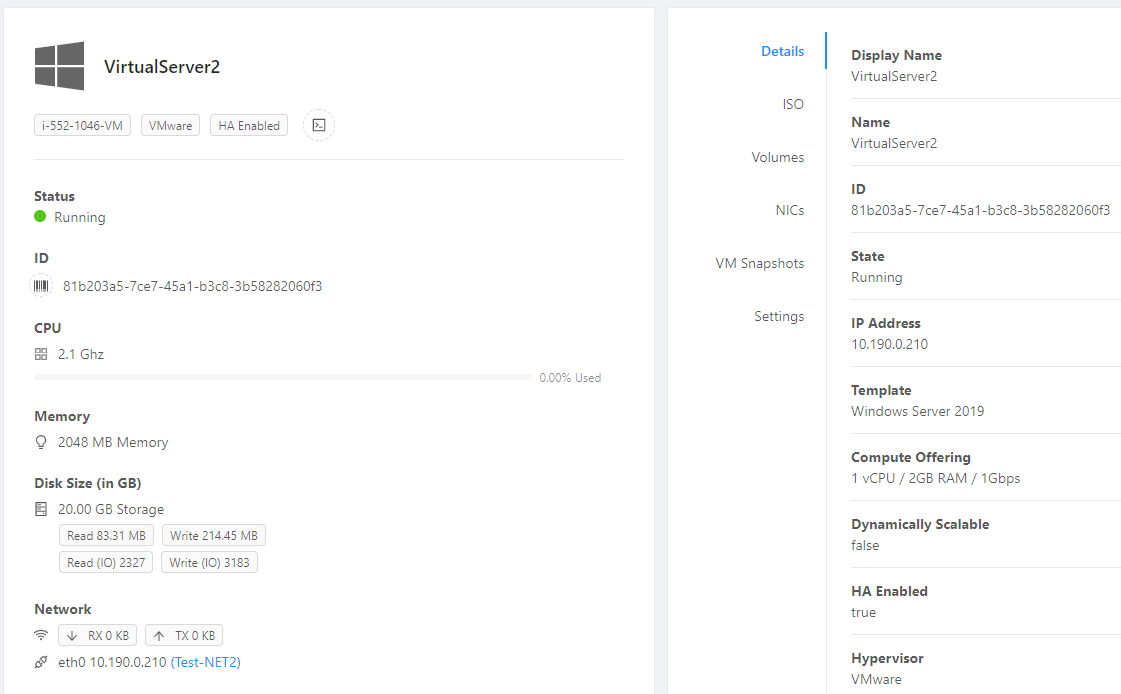The height and width of the screenshot is (694, 1121).
Task: Click the barcode icon next to the ID
Action: pos(40,284)
